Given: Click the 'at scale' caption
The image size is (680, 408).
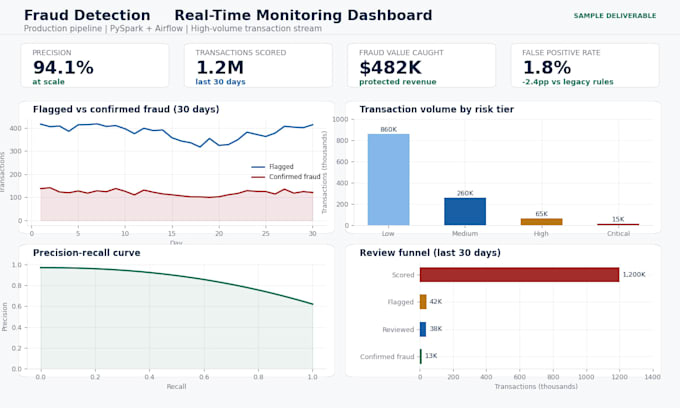Looking at the screenshot, I should click(x=48, y=82).
